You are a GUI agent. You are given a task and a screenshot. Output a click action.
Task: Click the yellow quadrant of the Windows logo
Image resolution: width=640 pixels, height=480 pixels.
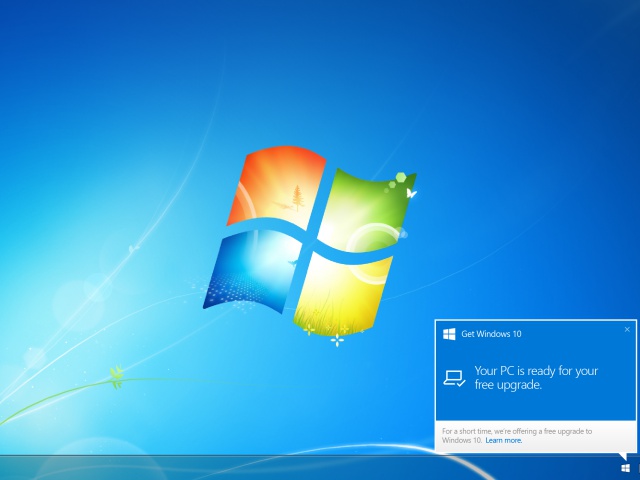point(340,290)
